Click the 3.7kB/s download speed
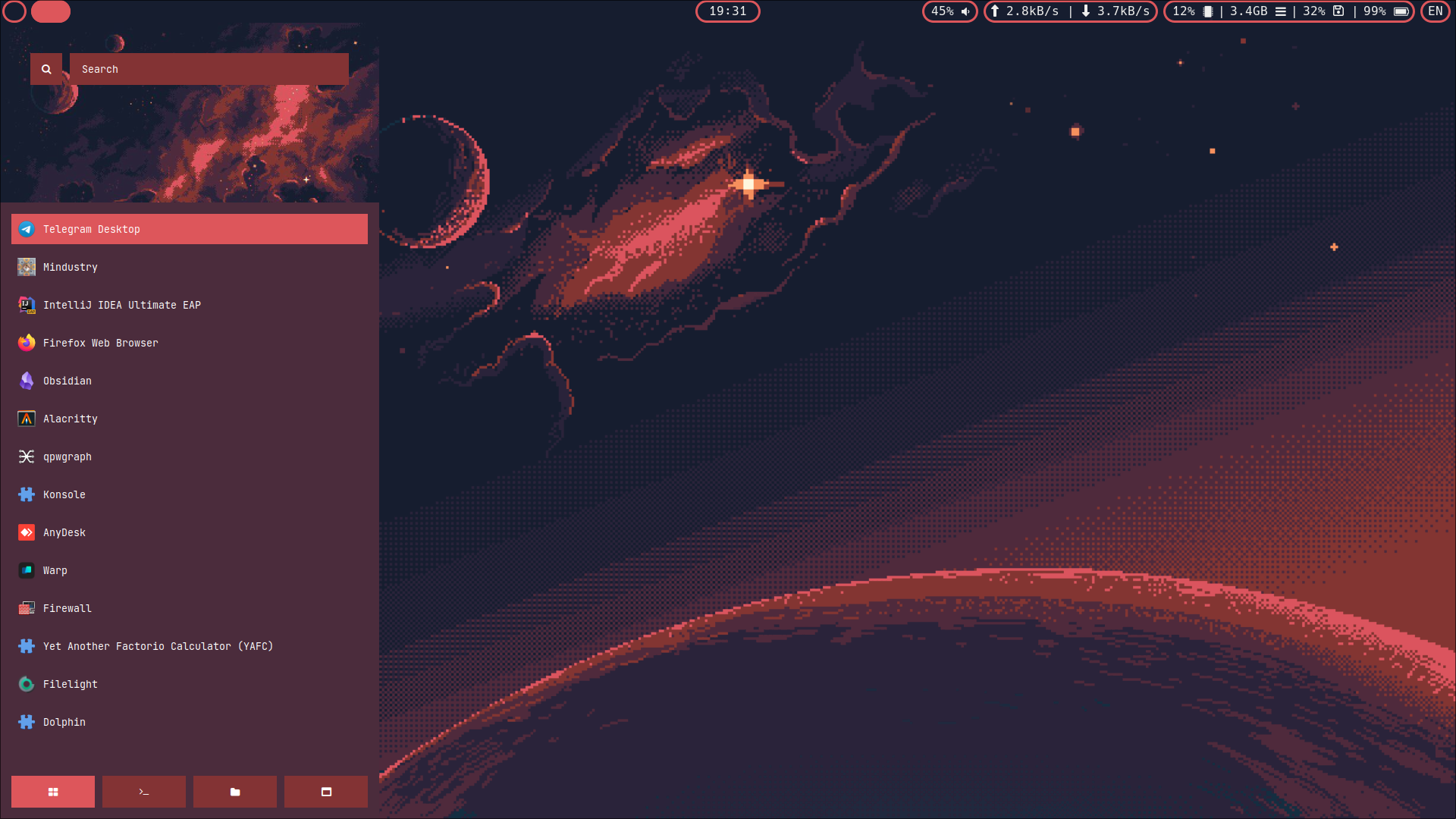Screen dimensions: 1456x819 coord(1124,11)
